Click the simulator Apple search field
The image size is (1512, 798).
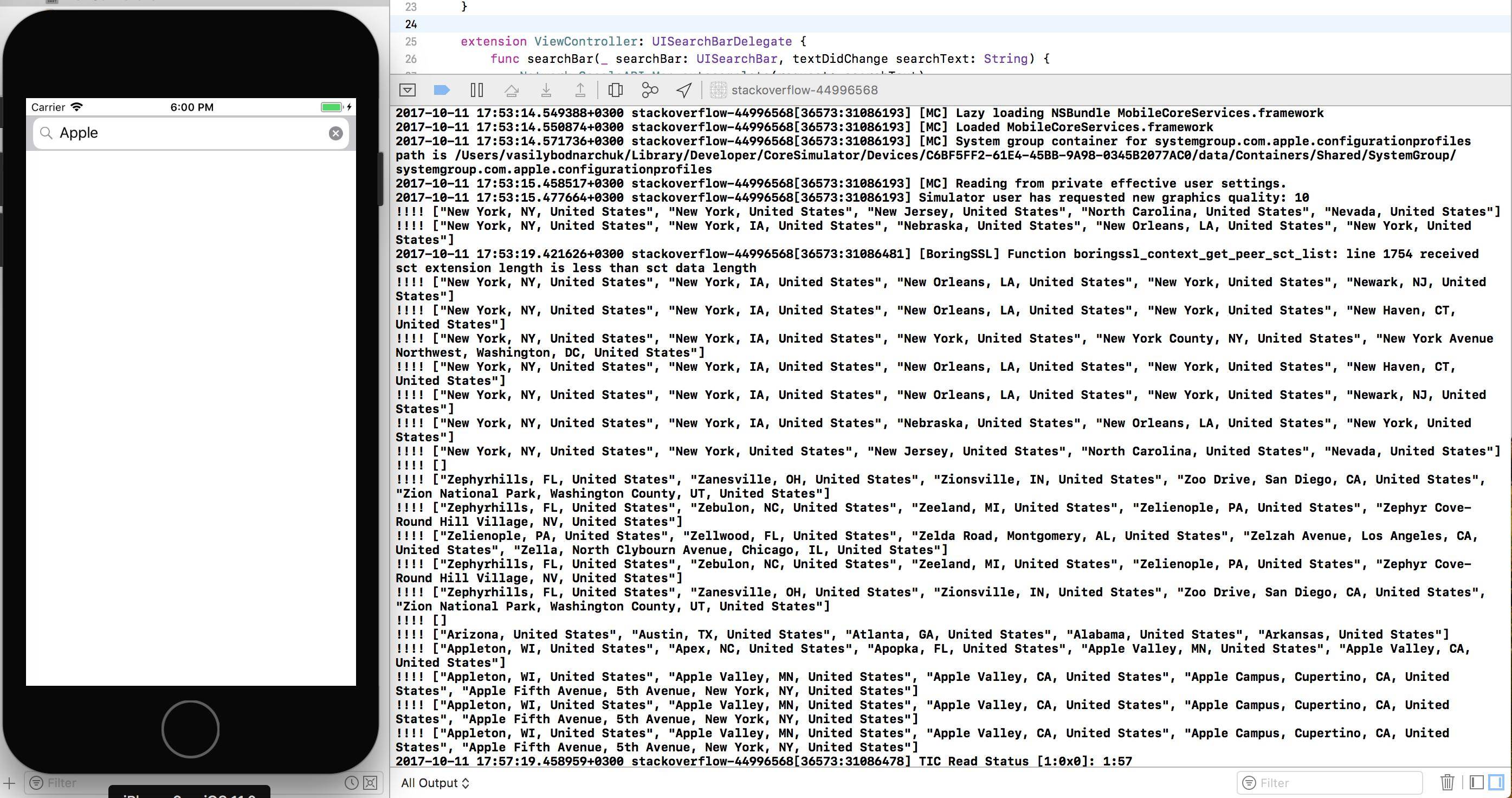point(188,133)
